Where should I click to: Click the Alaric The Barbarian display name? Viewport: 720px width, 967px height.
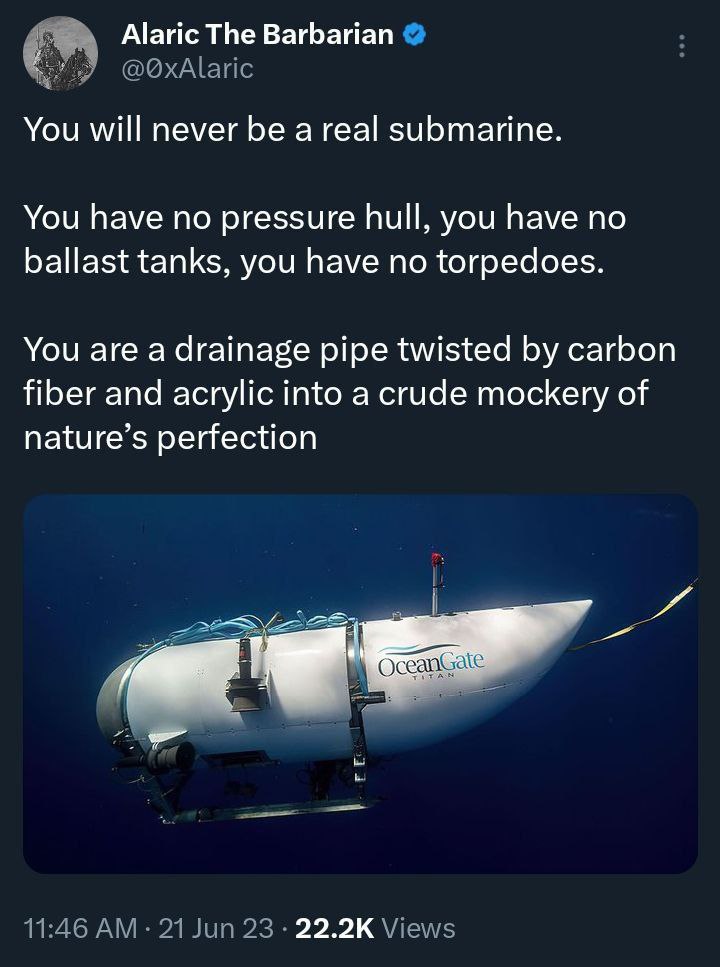point(257,35)
